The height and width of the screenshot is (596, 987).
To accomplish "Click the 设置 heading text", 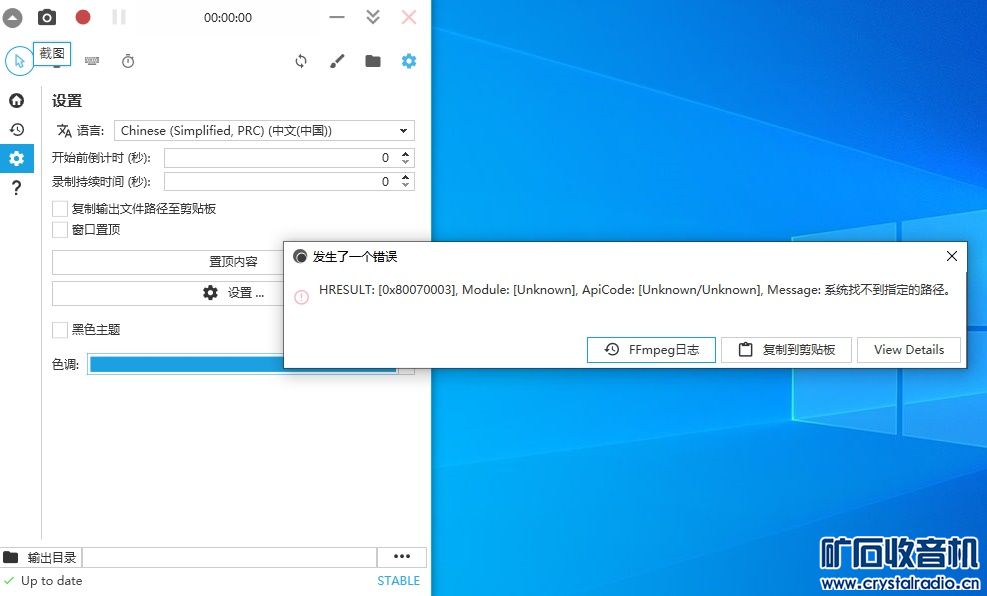I will (67, 101).
